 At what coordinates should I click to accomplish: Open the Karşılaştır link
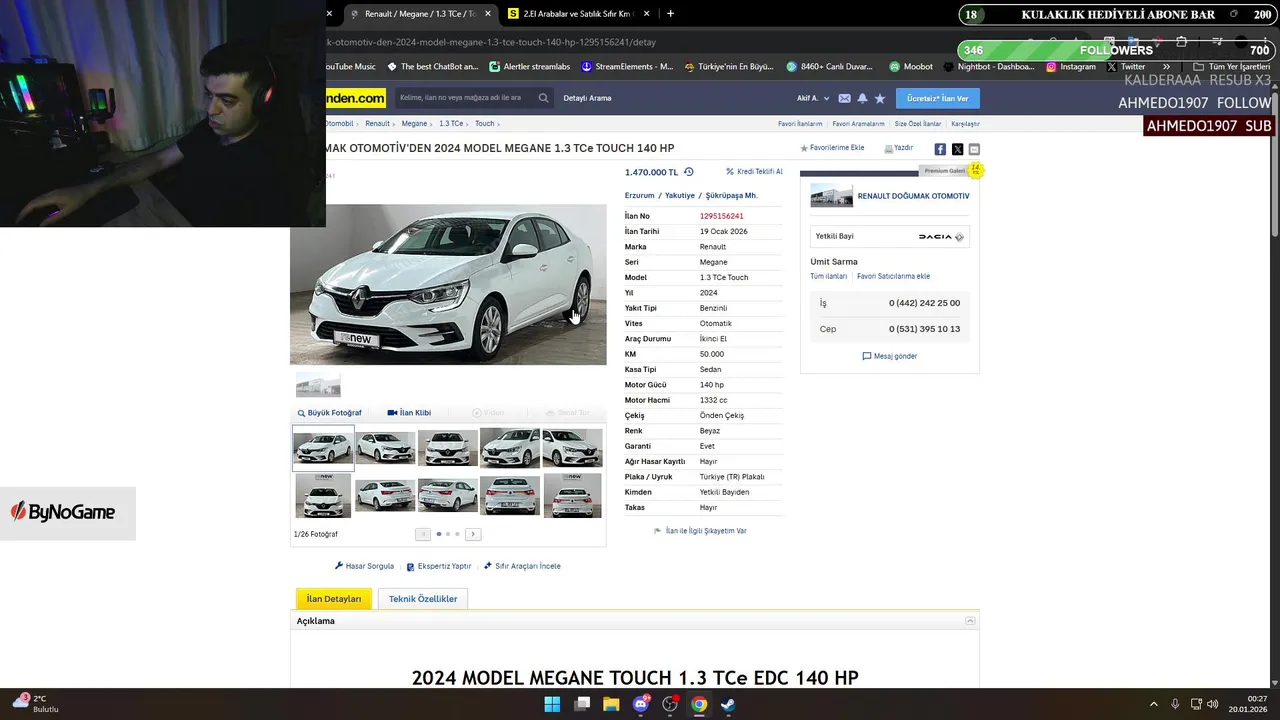[965, 124]
